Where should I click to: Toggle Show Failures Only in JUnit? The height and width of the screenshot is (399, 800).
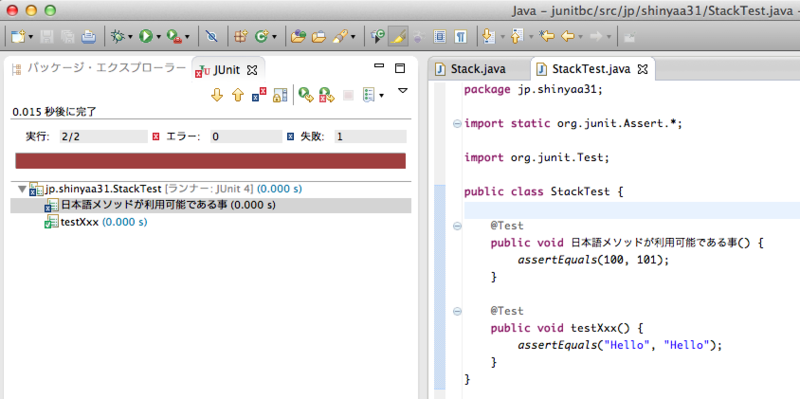pos(259,94)
